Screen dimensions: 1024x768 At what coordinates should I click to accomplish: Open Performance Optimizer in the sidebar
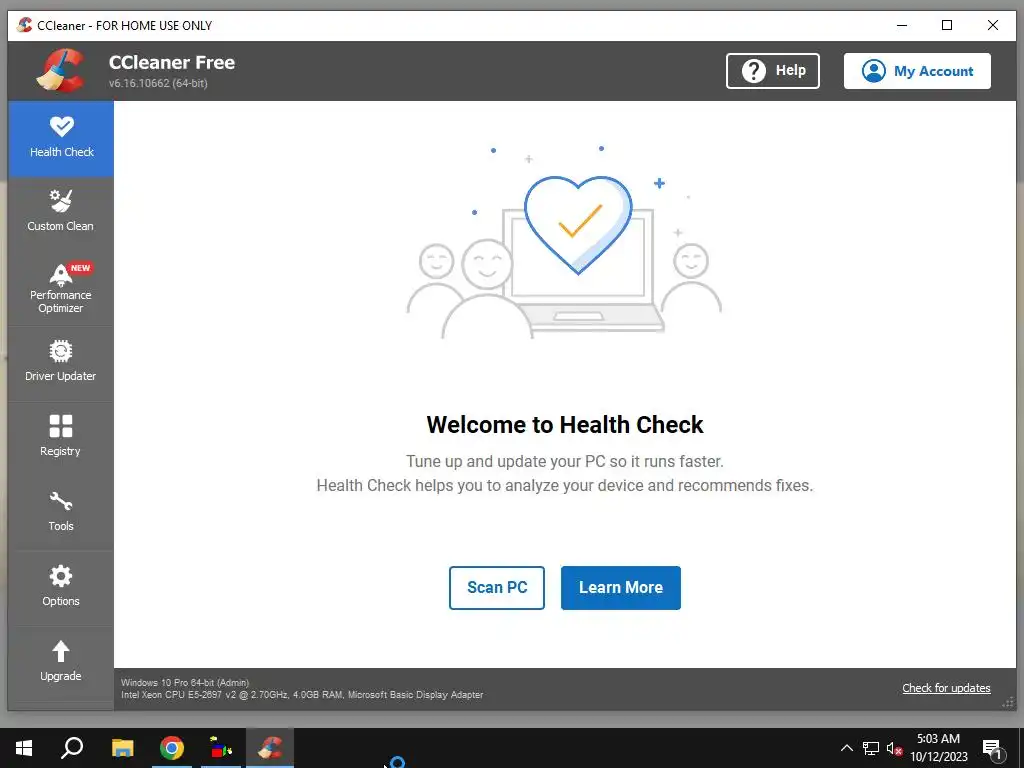(61, 288)
